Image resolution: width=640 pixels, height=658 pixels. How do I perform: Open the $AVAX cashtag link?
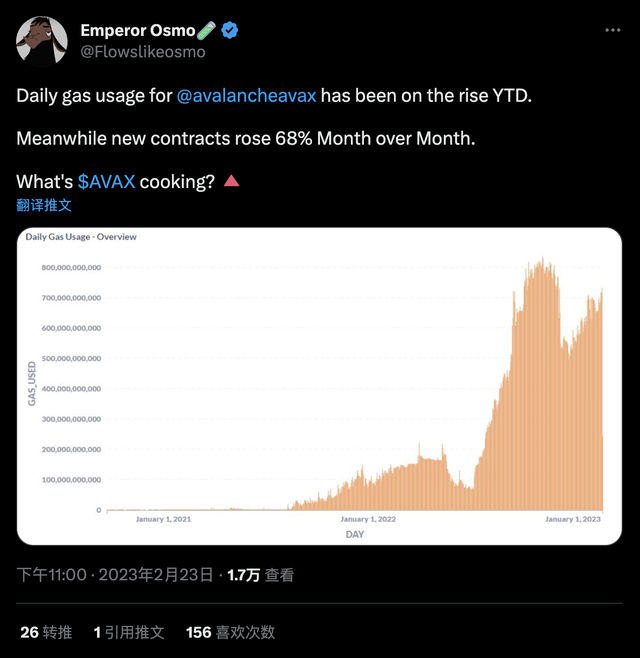tap(106, 182)
